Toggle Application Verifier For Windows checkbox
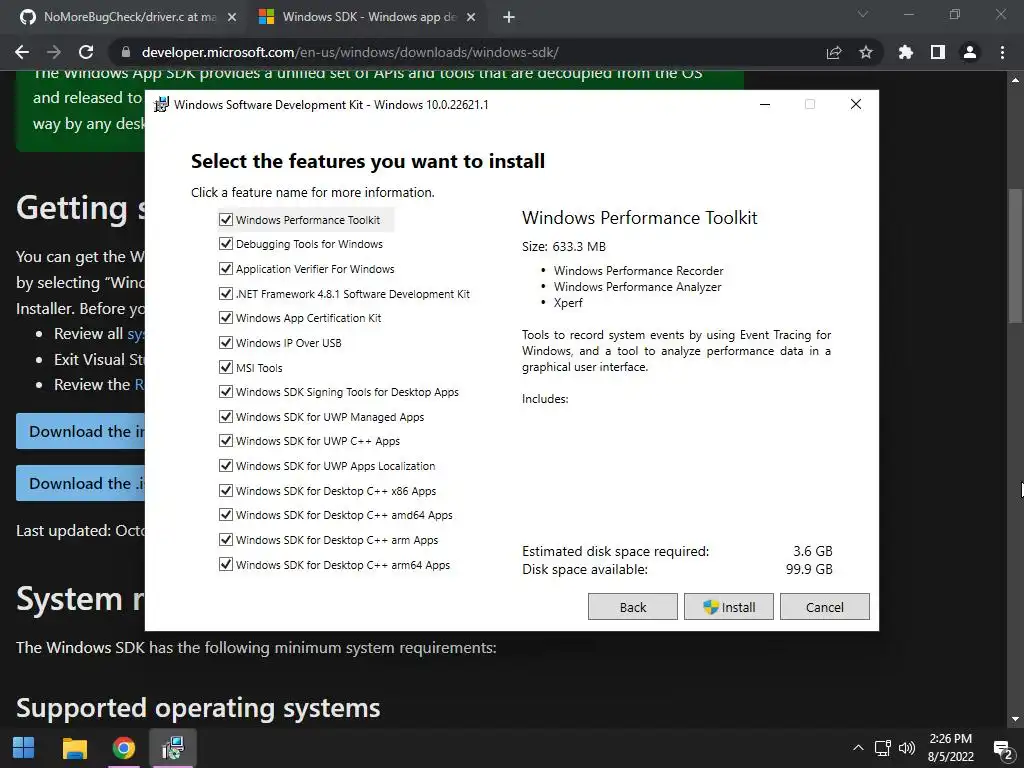 (226, 268)
